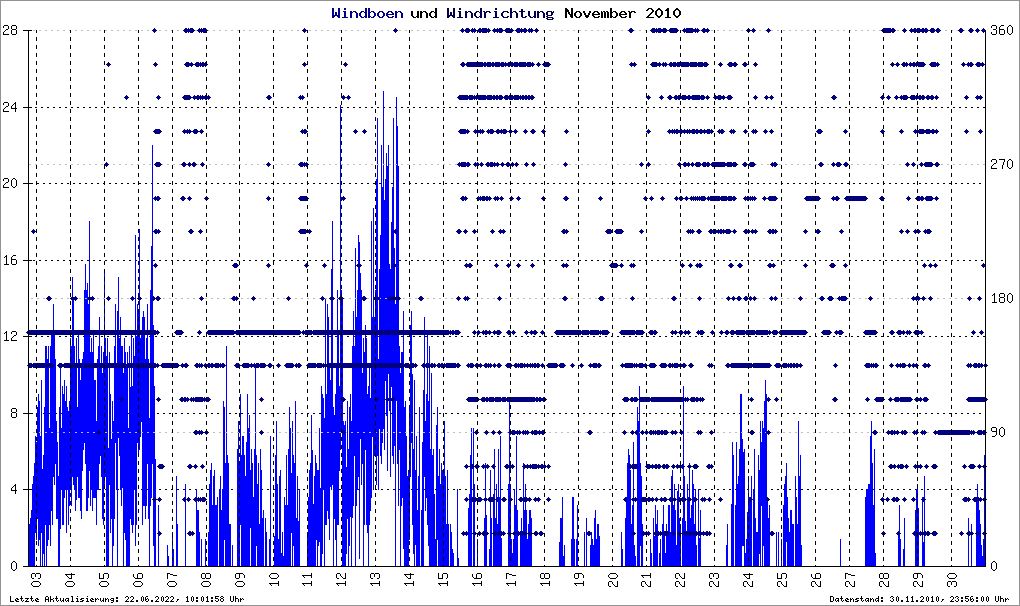Click date label 09 on the time axis
The width and height of the screenshot is (1020, 606).
(240, 580)
